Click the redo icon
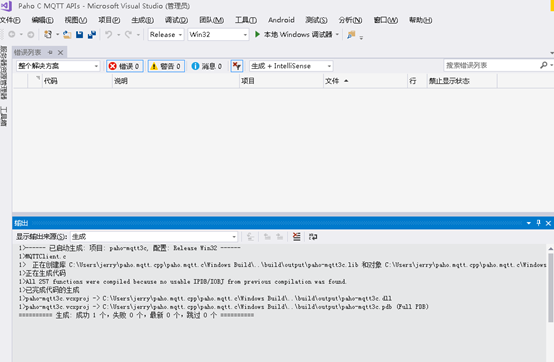554x362 pixels. [128, 34]
